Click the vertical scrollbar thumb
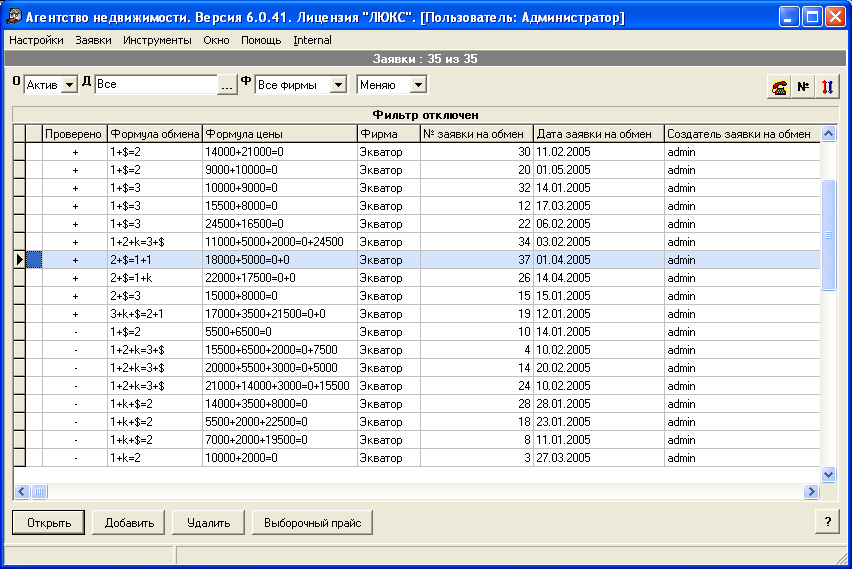852x569 pixels. point(828,235)
